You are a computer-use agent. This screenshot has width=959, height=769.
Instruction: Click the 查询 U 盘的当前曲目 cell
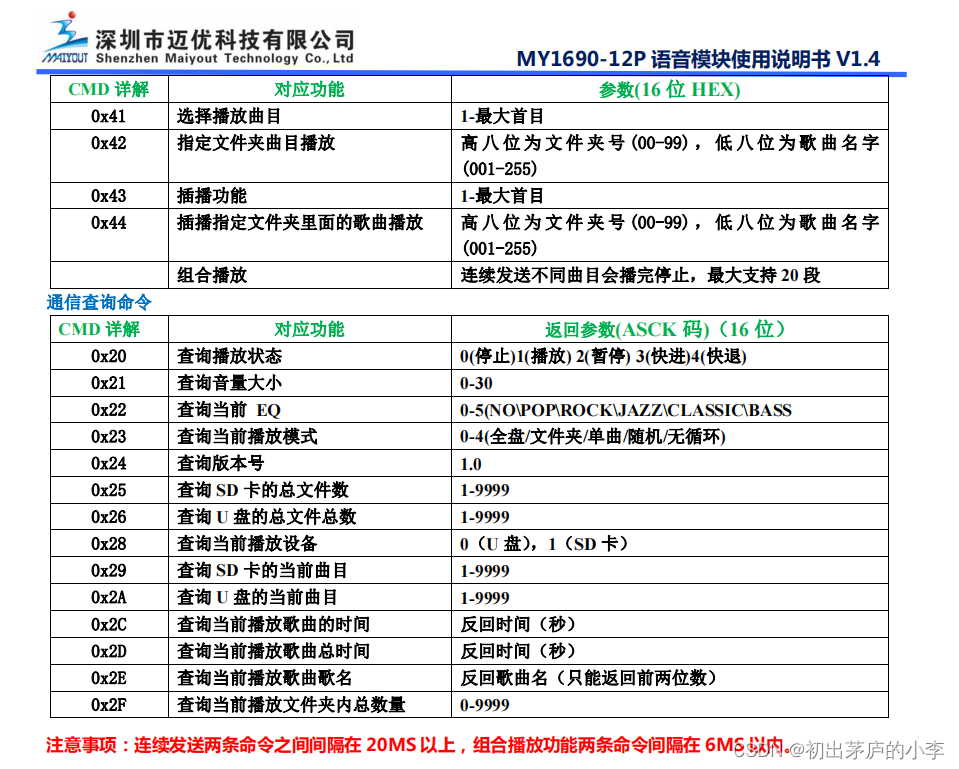[x=309, y=597]
